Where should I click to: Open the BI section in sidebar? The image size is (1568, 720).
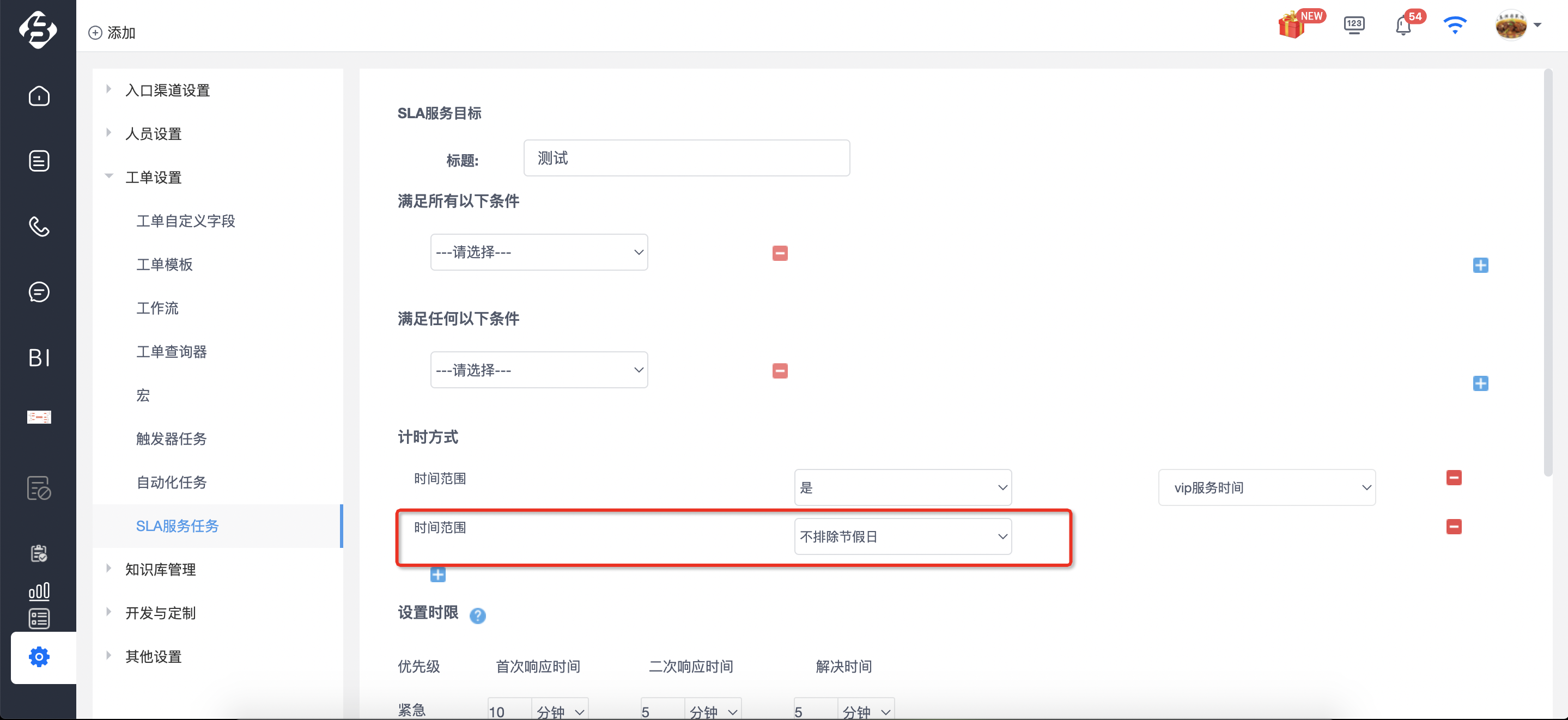pos(39,357)
